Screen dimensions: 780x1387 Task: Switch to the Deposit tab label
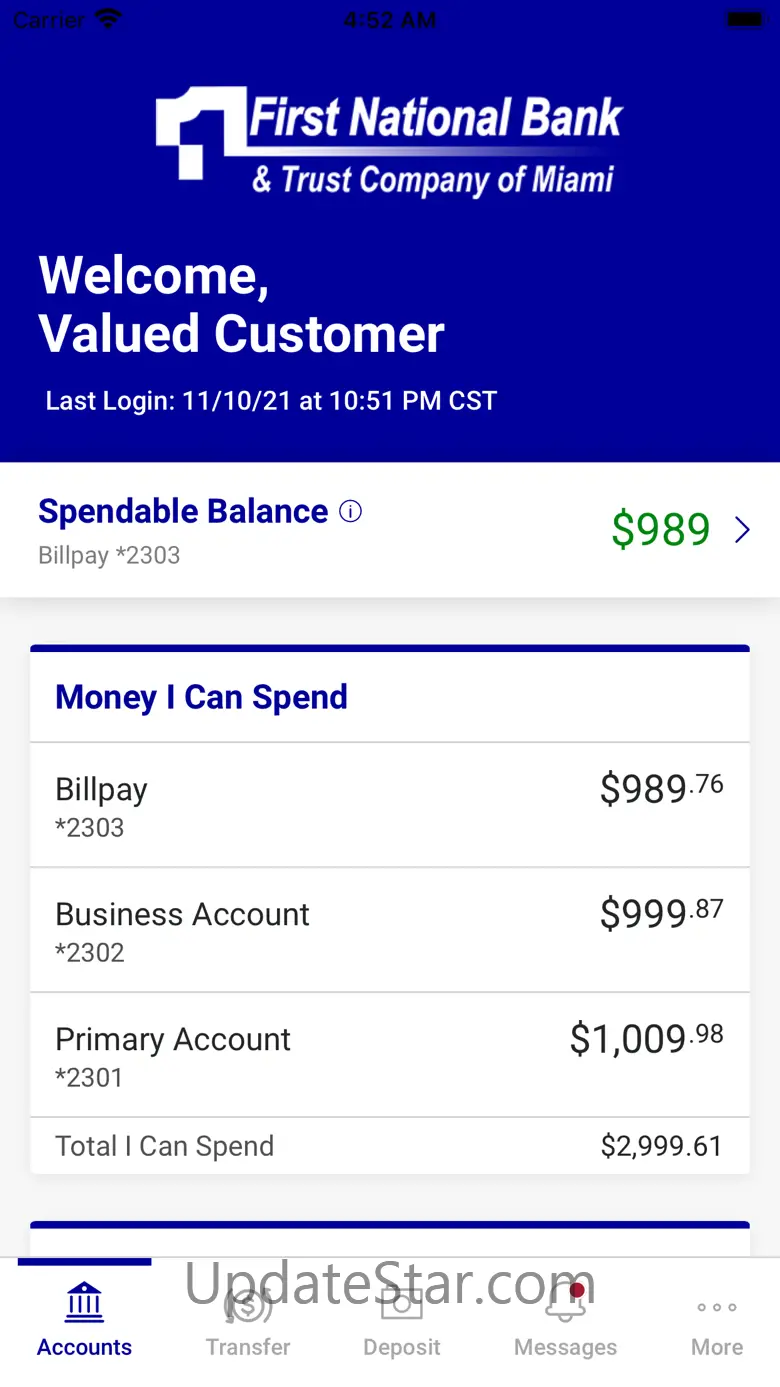point(402,1347)
